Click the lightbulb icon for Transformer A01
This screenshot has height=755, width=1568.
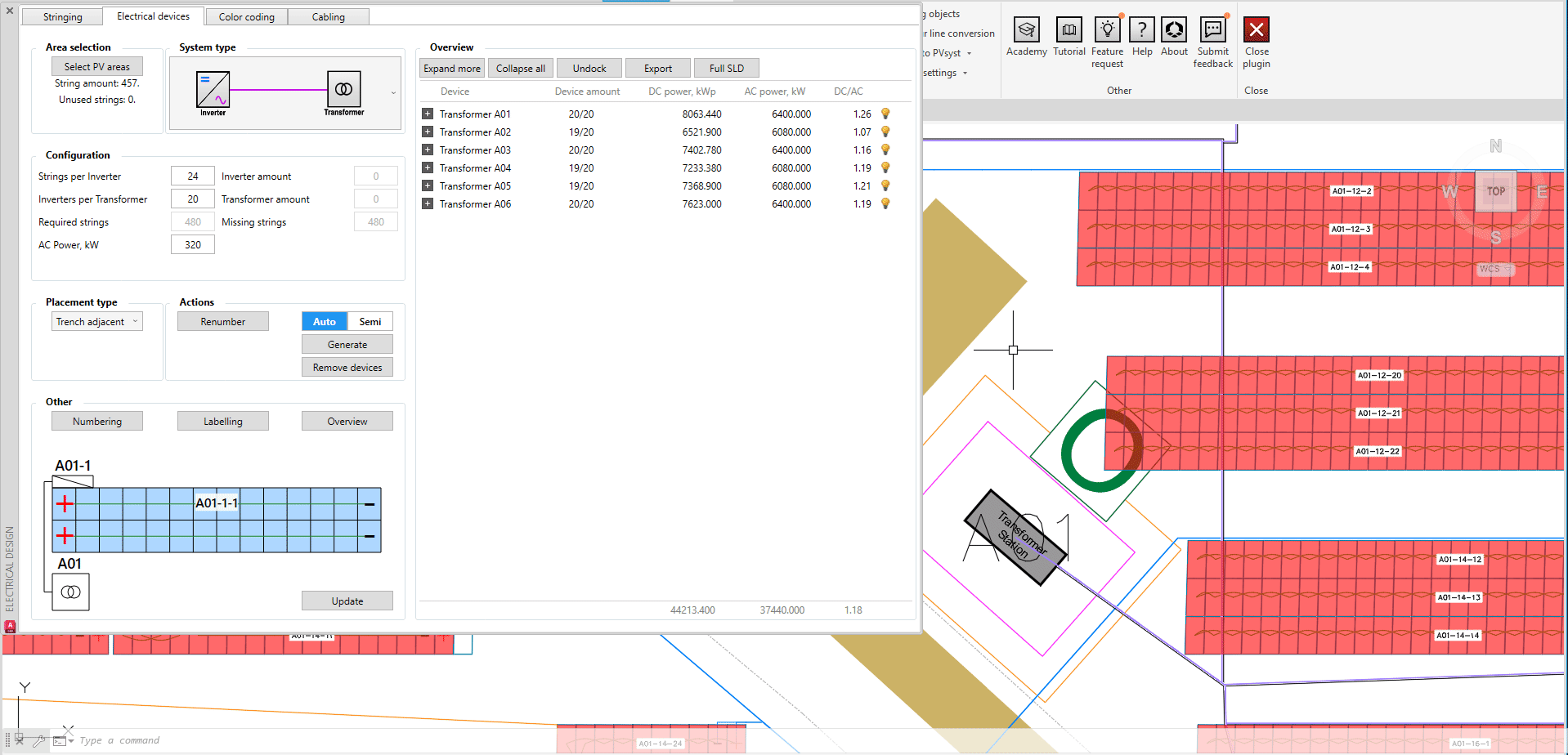point(885,114)
